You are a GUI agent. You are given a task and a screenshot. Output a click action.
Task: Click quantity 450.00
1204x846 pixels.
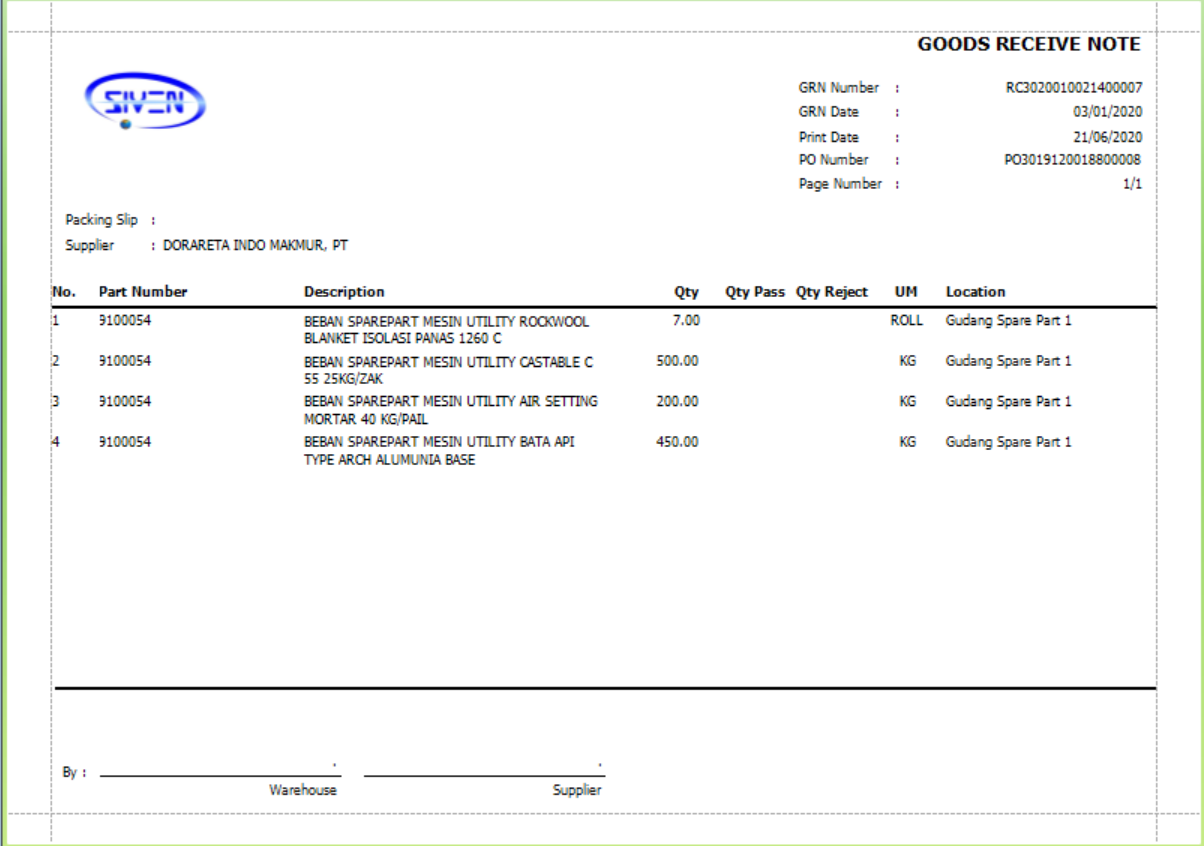tap(677, 441)
